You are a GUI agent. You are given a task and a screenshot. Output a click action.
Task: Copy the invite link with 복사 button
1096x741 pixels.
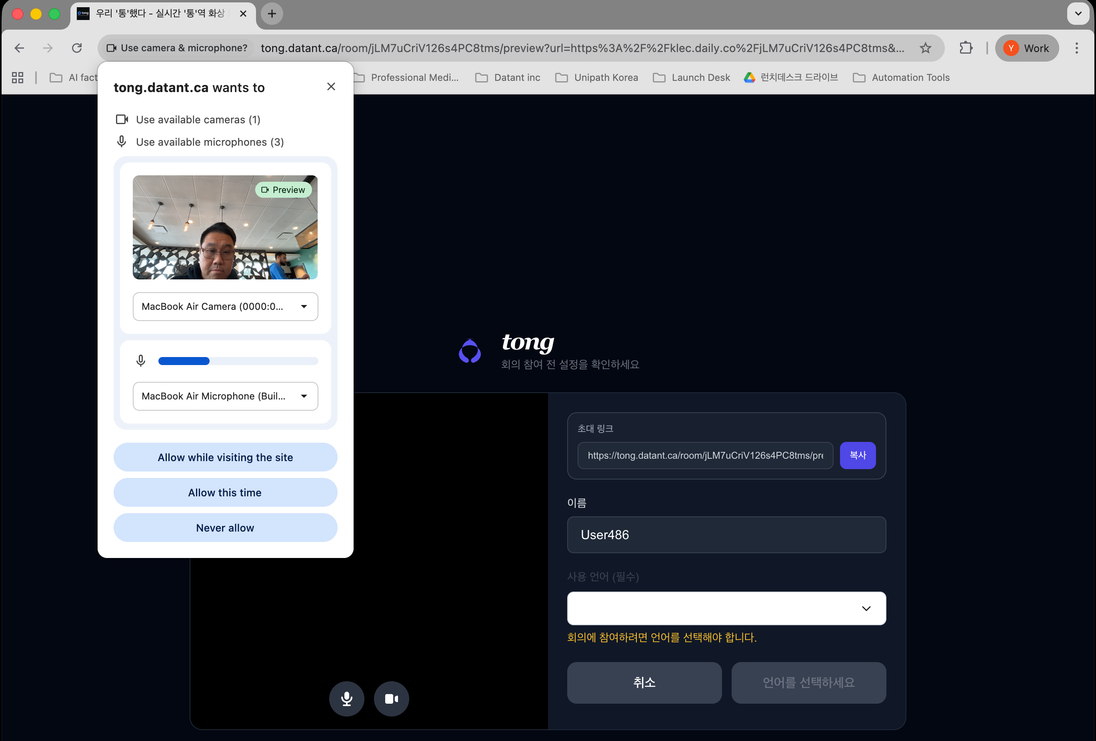[x=858, y=455]
